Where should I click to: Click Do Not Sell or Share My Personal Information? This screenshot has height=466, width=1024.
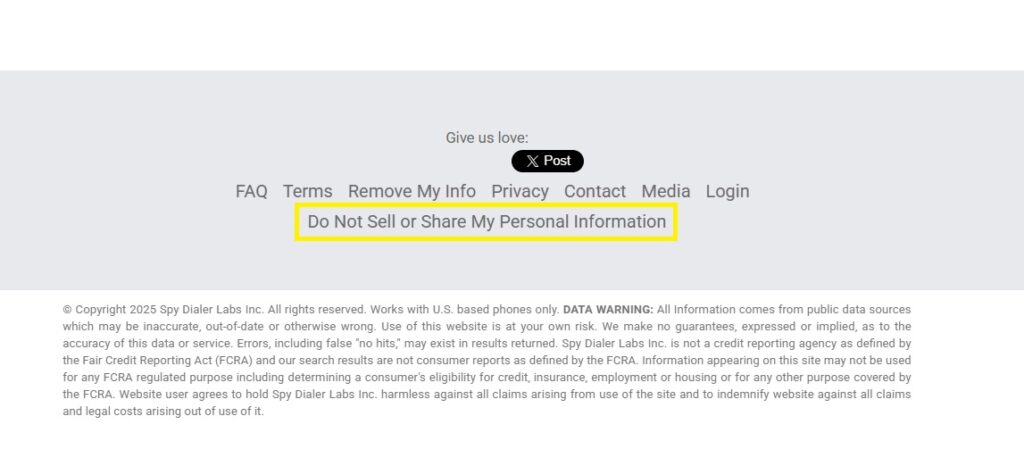pyautogui.click(x=487, y=222)
